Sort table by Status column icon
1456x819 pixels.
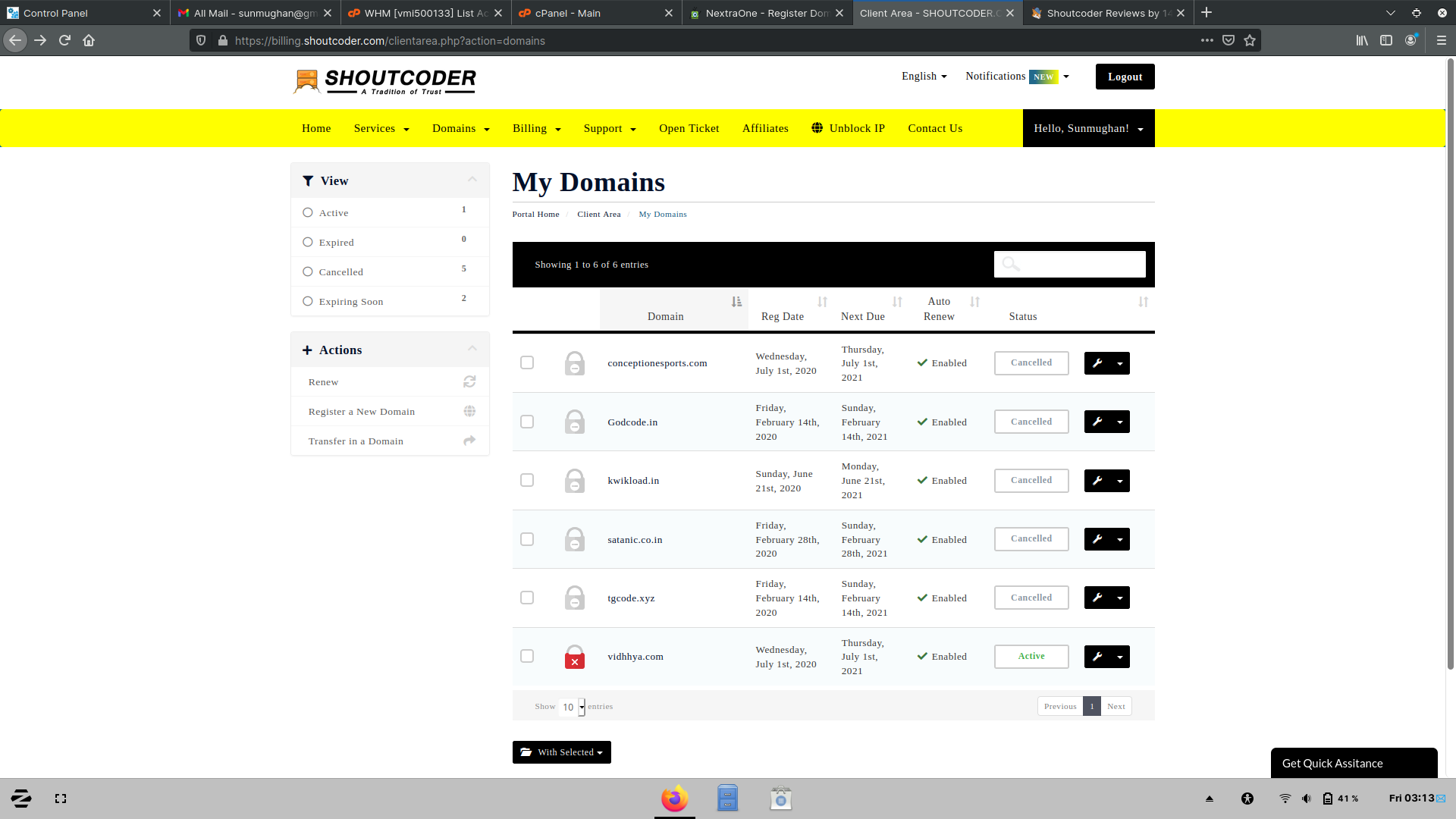pyautogui.click(x=1143, y=302)
